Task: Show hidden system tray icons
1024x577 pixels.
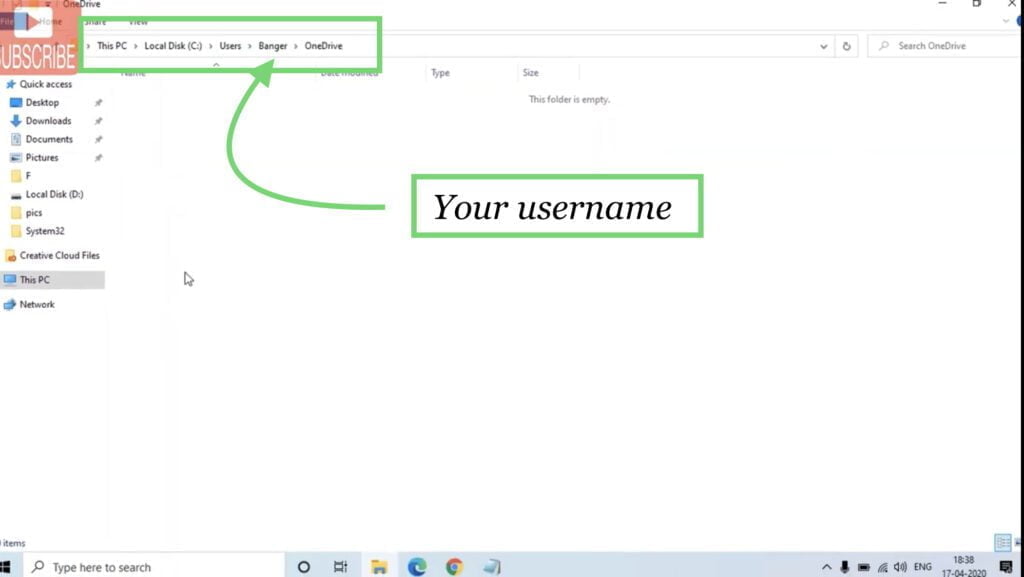Action: tap(826, 567)
